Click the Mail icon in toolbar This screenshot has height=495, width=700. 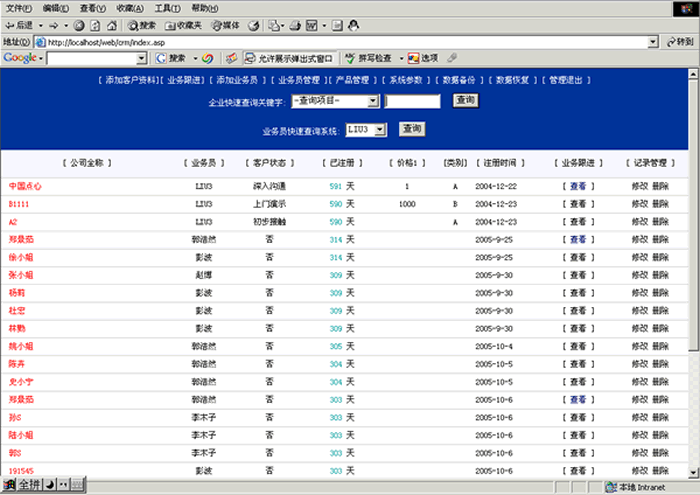[274, 25]
